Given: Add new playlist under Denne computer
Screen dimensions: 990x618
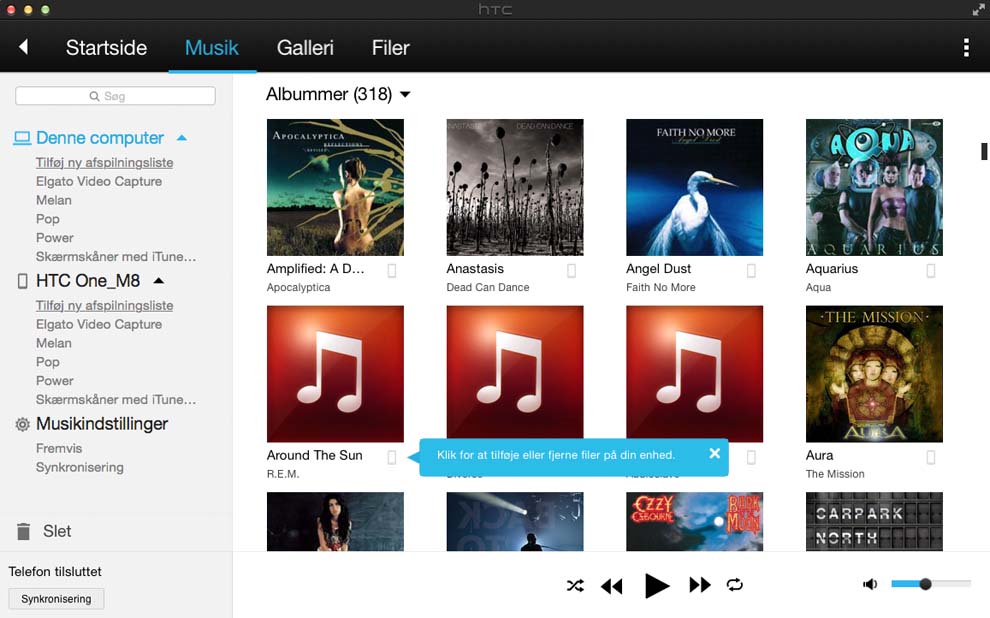Looking at the screenshot, I should [x=104, y=162].
